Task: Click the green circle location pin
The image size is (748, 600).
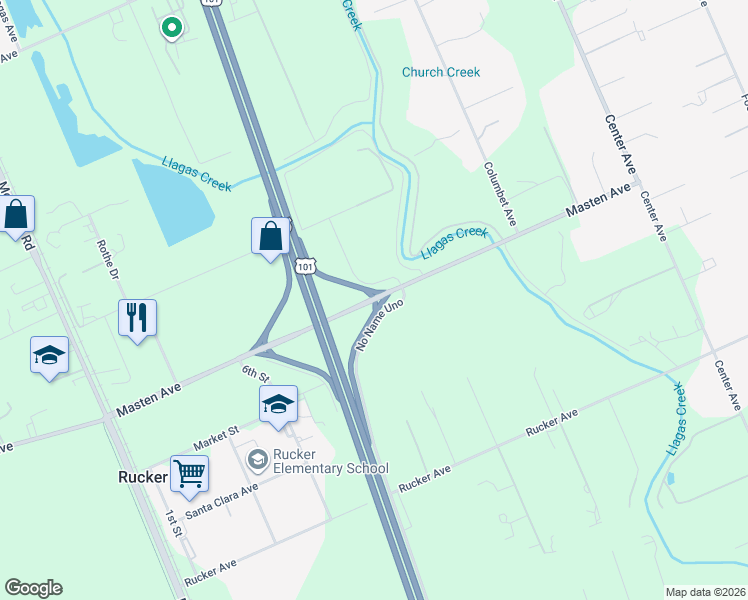Action: click(172, 28)
